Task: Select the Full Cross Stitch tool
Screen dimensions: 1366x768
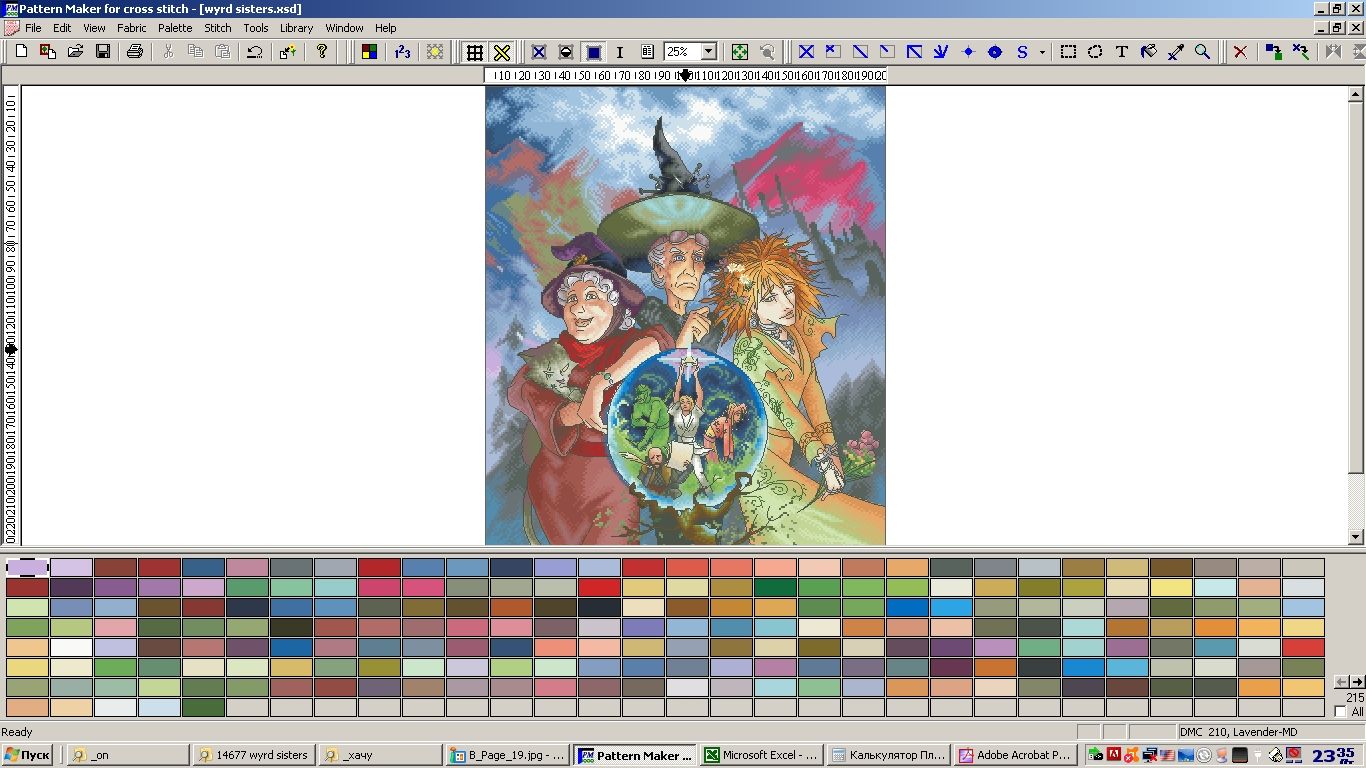Action: [806, 52]
